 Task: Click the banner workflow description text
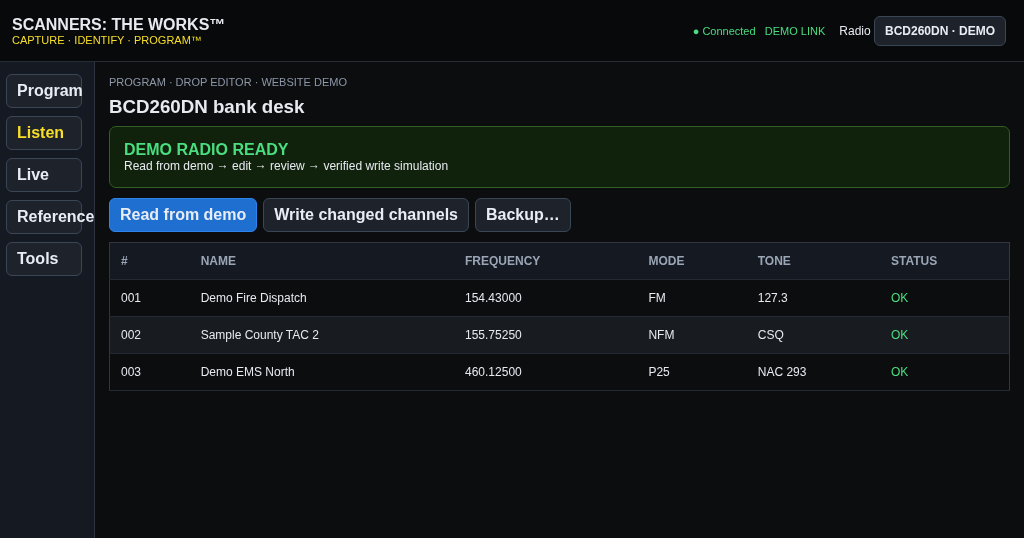pos(286,166)
